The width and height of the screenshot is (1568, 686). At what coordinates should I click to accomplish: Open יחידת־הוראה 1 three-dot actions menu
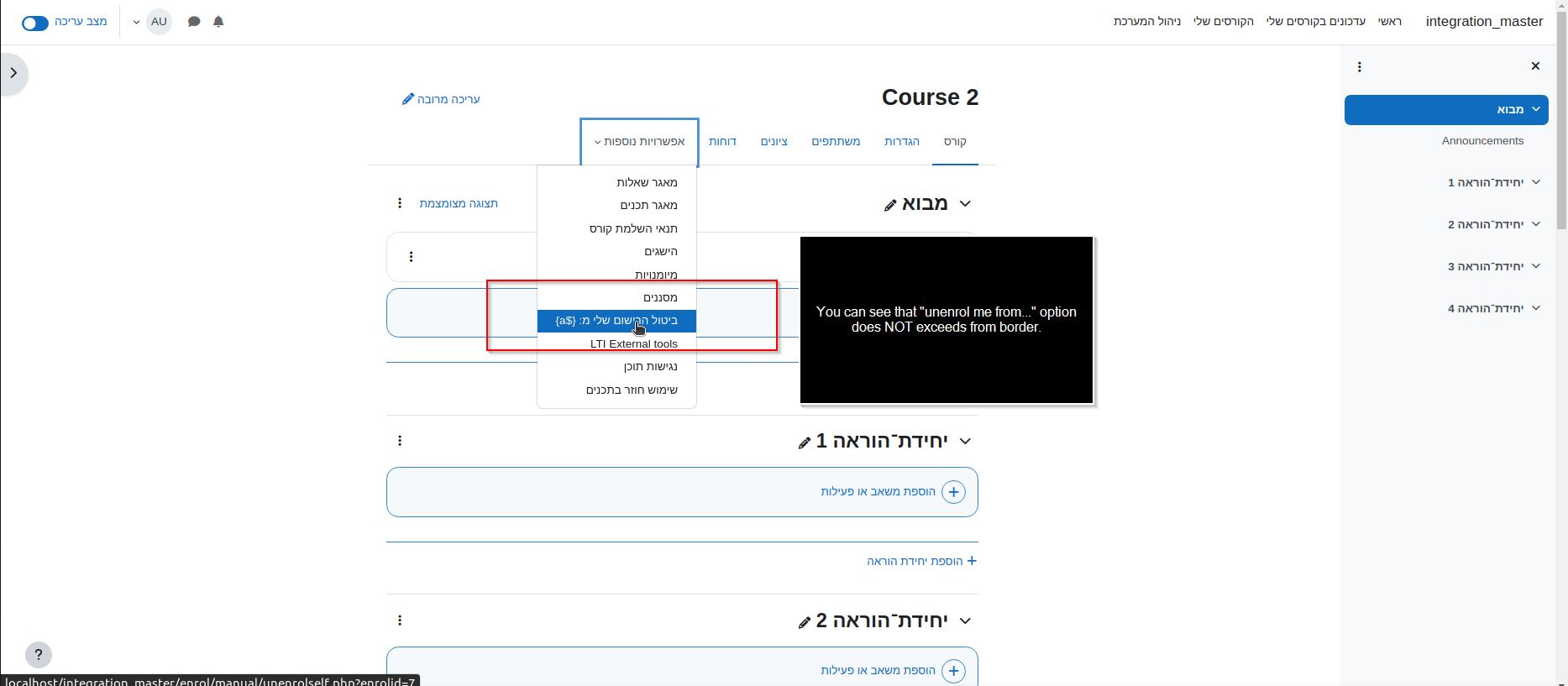tap(400, 441)
